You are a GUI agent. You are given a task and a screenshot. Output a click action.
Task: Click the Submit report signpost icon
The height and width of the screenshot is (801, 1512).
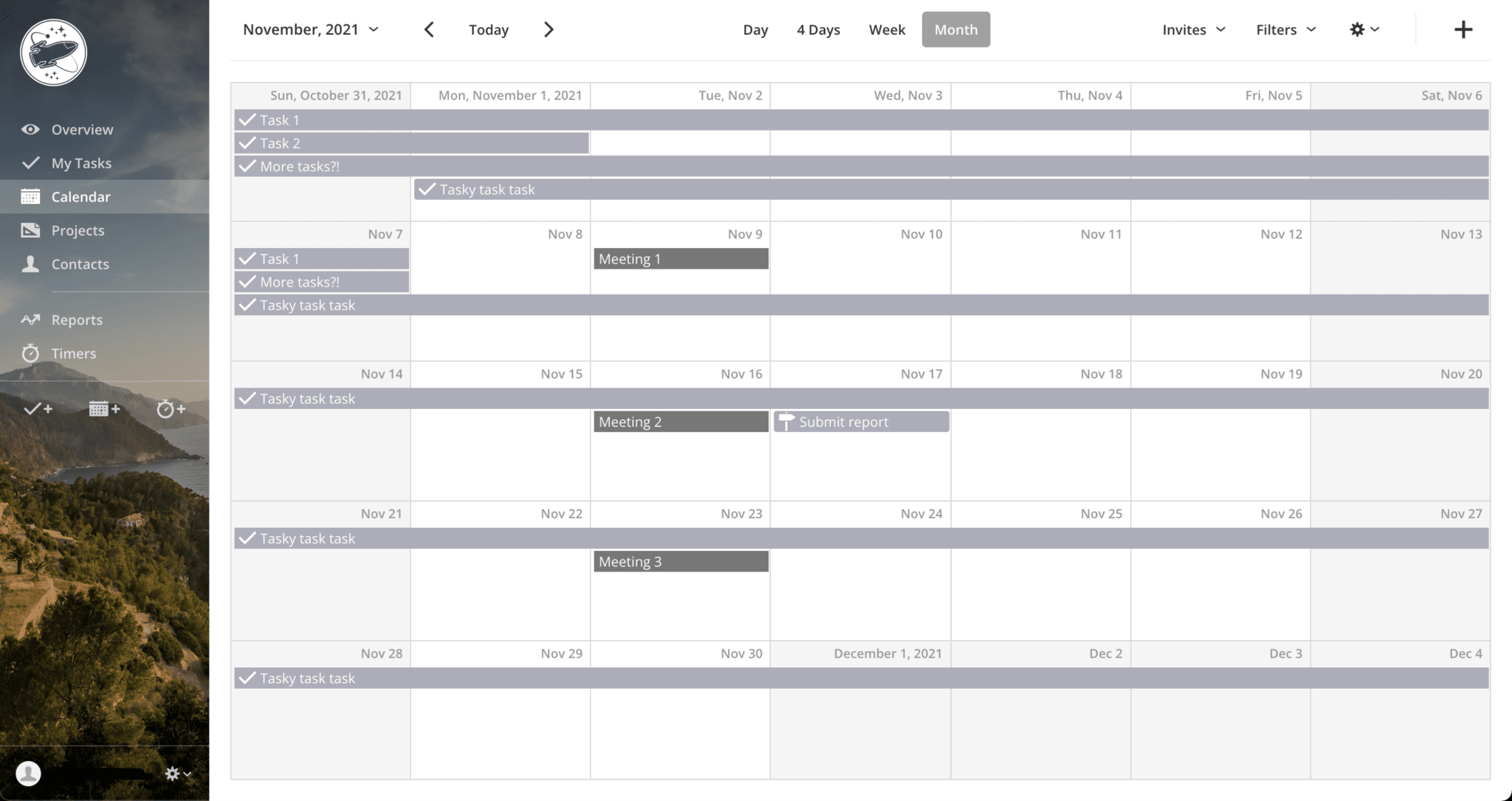786,422
